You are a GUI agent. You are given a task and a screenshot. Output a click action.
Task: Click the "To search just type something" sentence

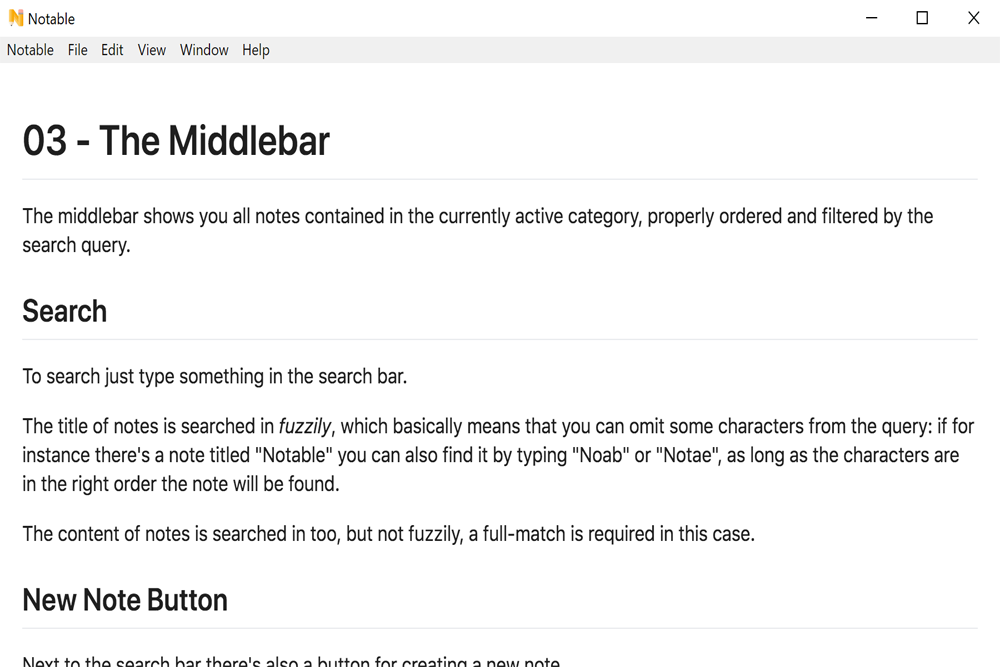point(214,376)
